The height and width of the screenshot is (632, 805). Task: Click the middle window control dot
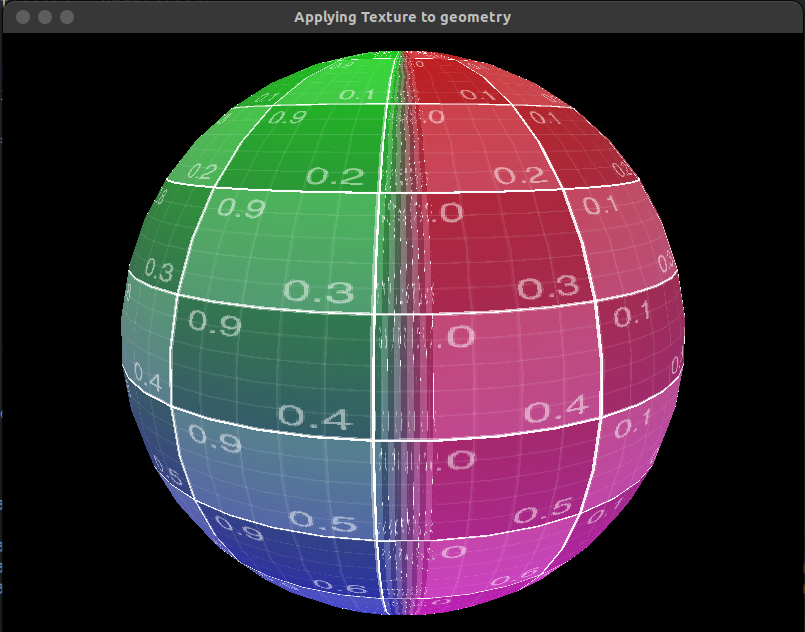pyautogui.click(x=44, y=17)
